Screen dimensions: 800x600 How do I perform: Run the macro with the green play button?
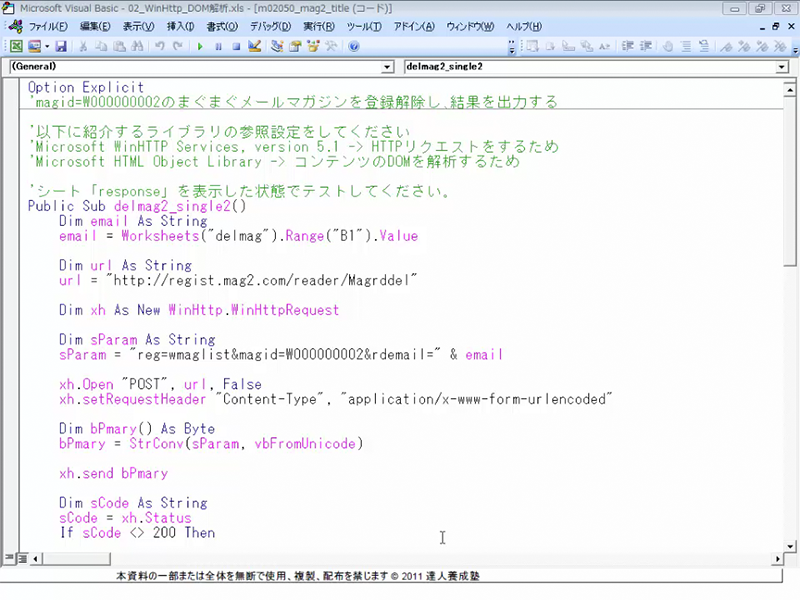200,46
